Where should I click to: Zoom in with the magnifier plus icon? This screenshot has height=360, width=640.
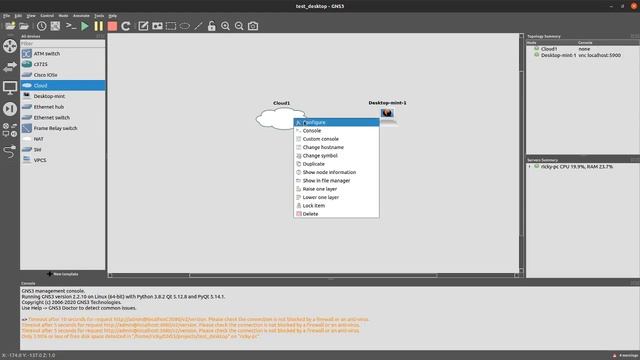click(225, 26)
